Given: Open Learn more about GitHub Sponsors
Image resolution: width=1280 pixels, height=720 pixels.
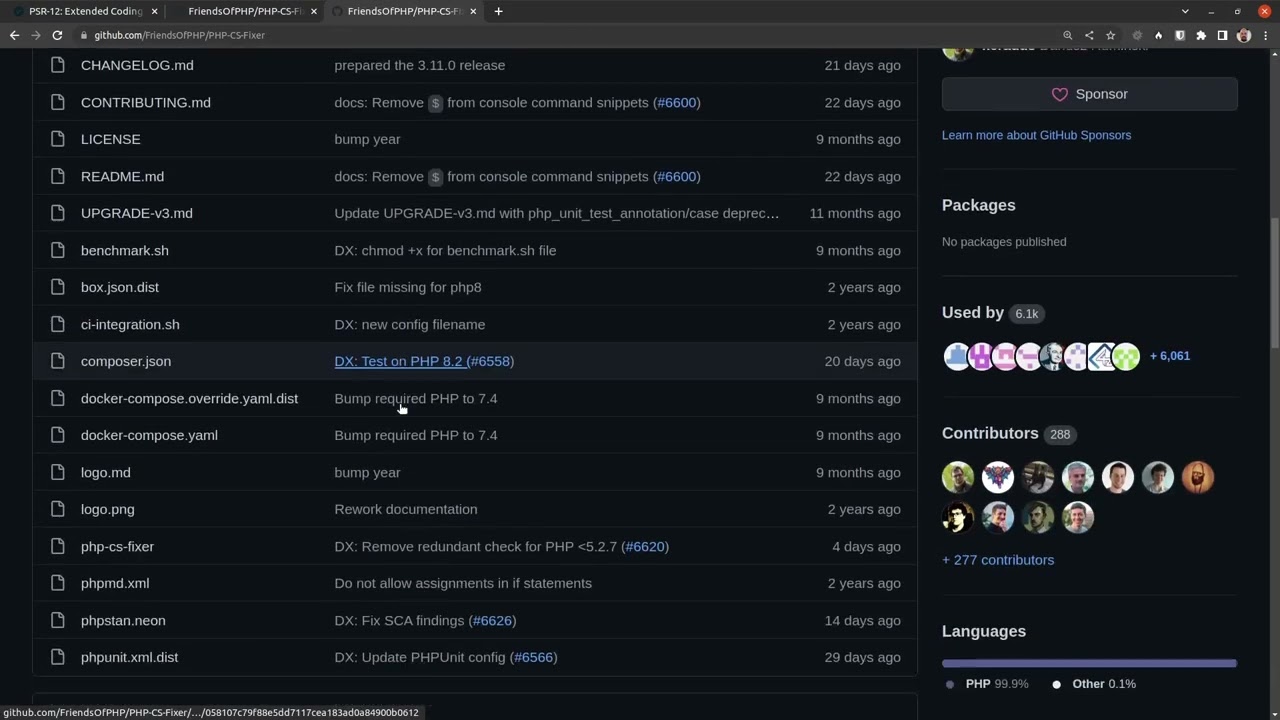Looking at the screenshot, I should pos(1036,135).
